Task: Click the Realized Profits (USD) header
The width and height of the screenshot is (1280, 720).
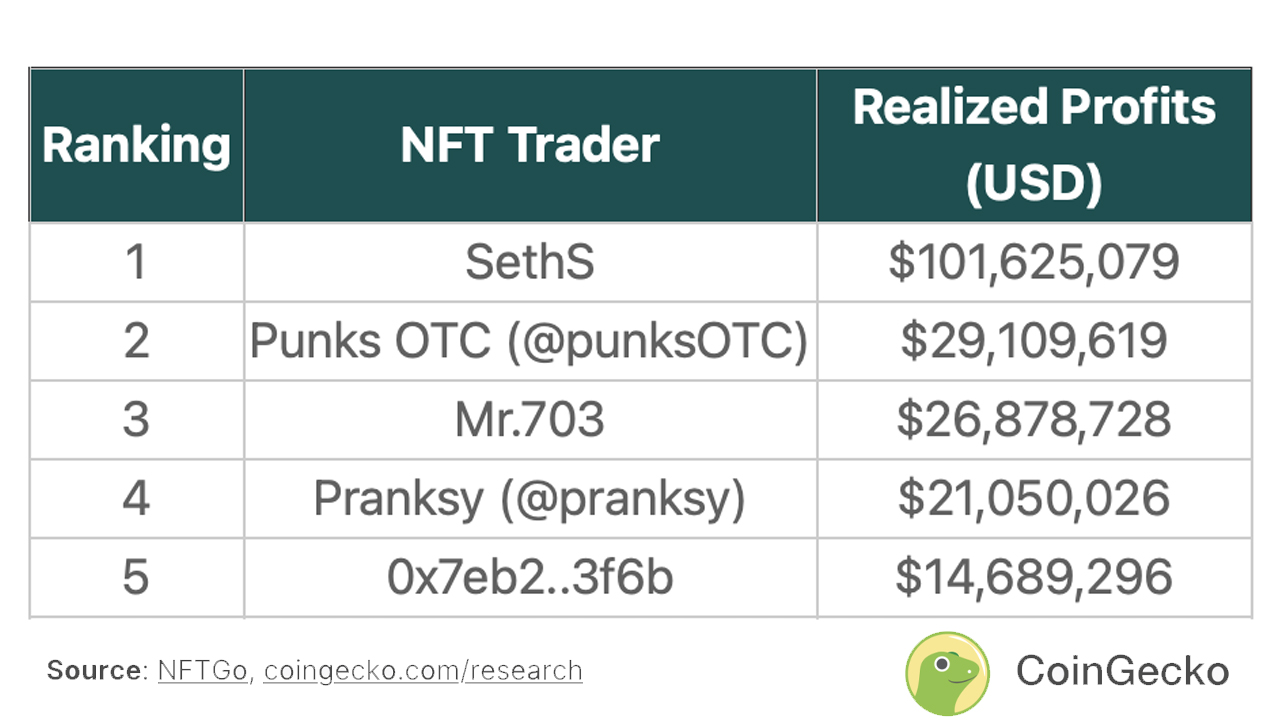Action: [1034, 145]
